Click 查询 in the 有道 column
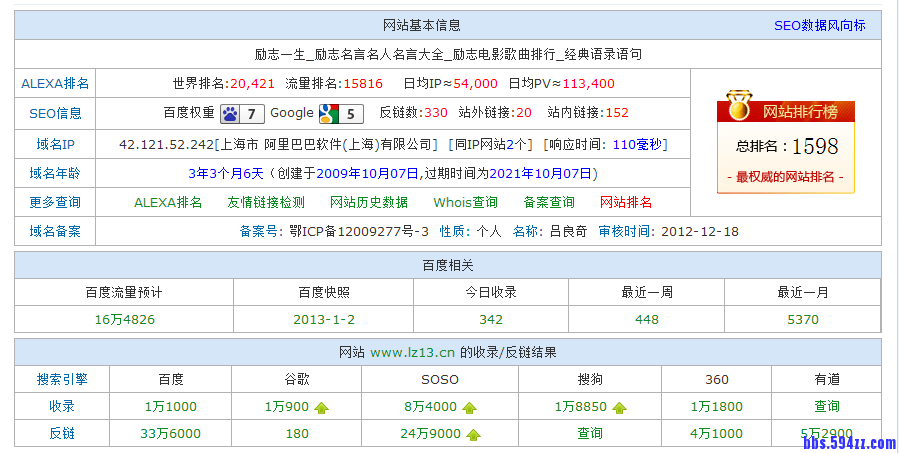899x453 pixels. point(827,407)
